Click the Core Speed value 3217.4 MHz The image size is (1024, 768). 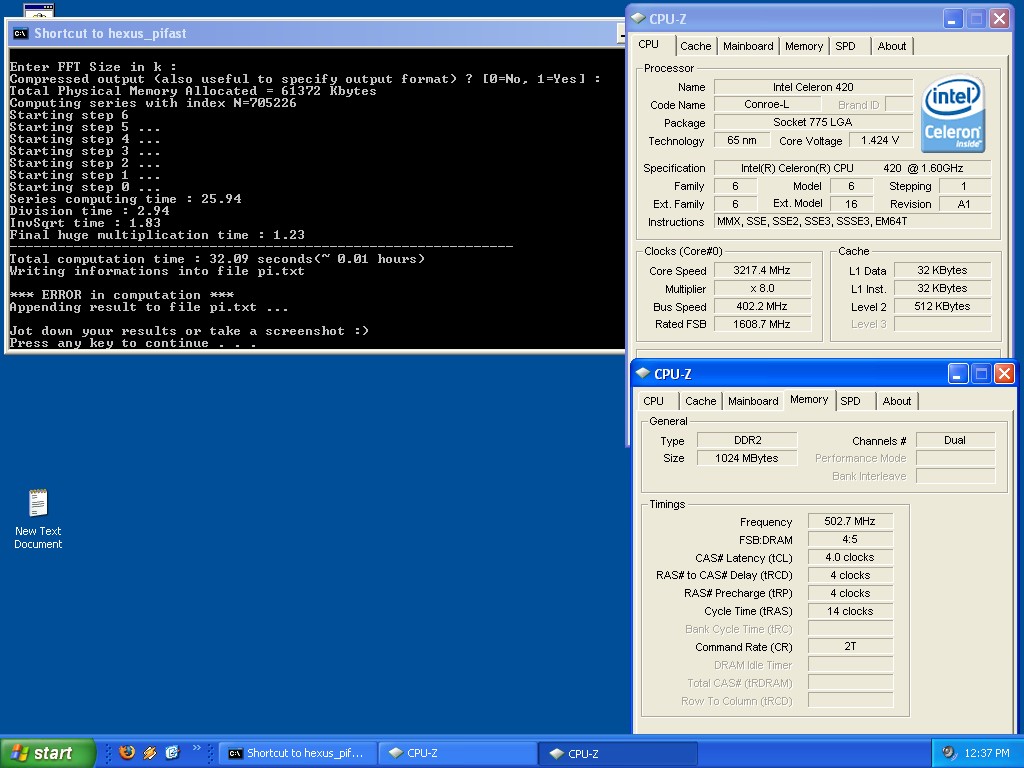coord(762,270)
